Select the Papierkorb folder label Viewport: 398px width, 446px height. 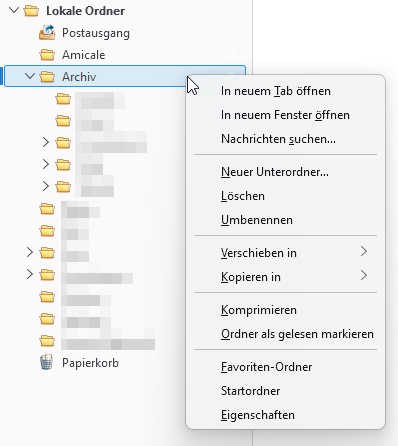pyautogui.click(x=90, y=363)
